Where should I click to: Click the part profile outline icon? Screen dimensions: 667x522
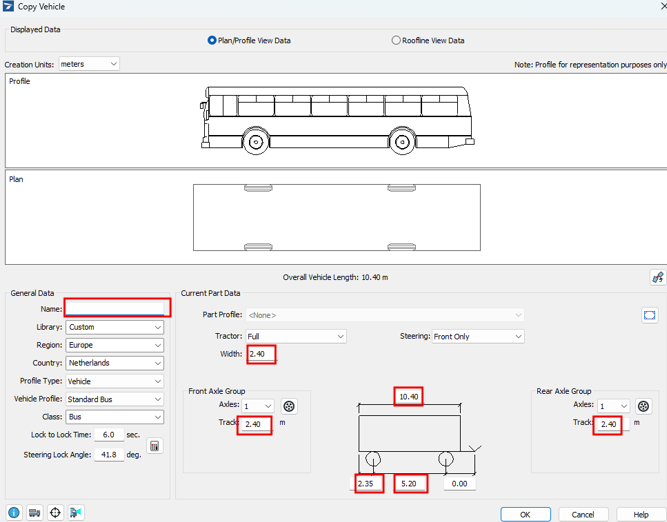[x=650, y=315]
